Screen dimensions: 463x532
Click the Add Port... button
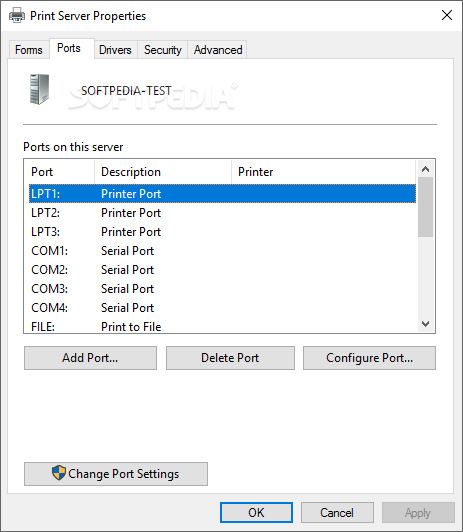(x=90, y=358)
